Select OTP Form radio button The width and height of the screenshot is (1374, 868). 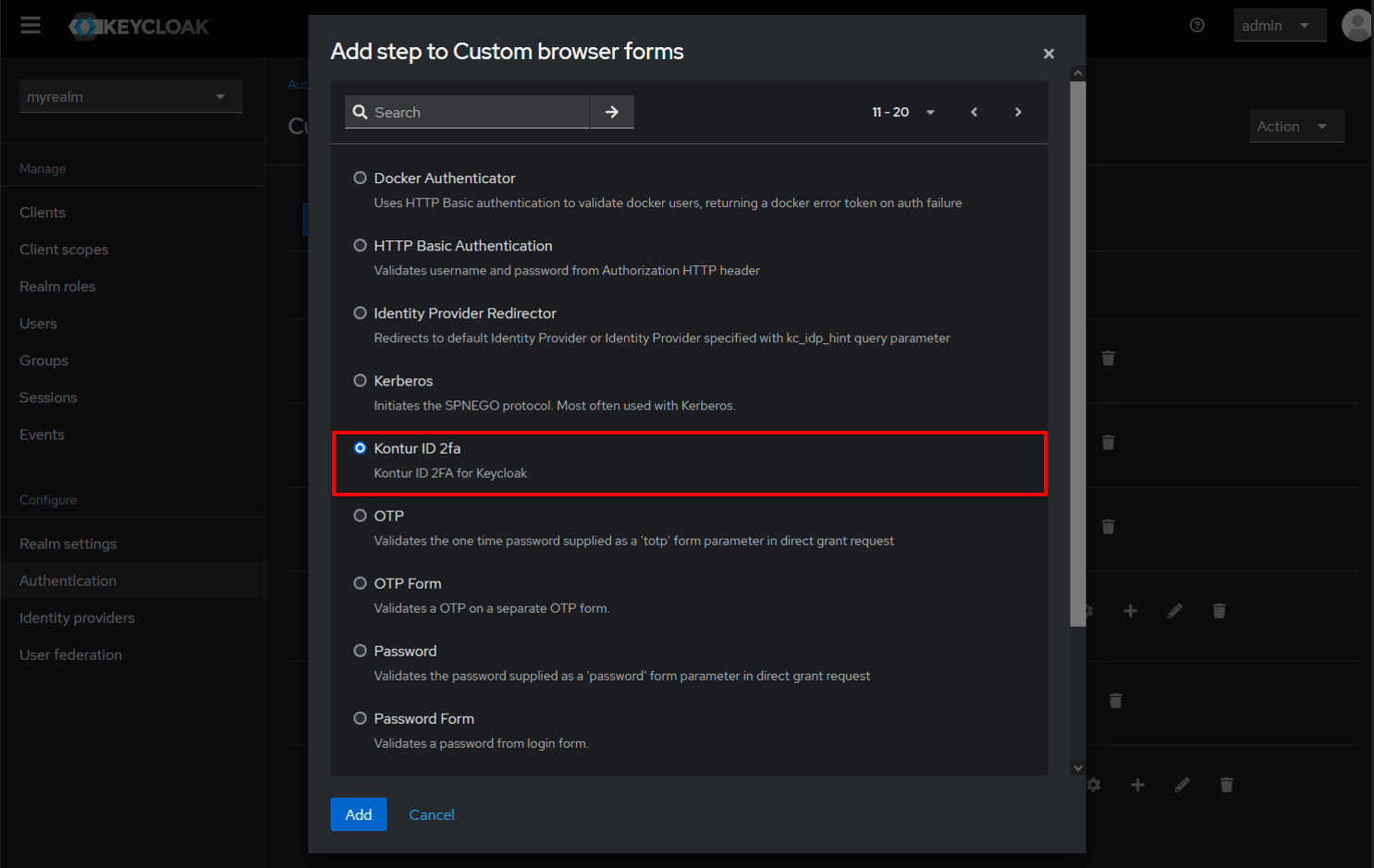tap(361, 582)
